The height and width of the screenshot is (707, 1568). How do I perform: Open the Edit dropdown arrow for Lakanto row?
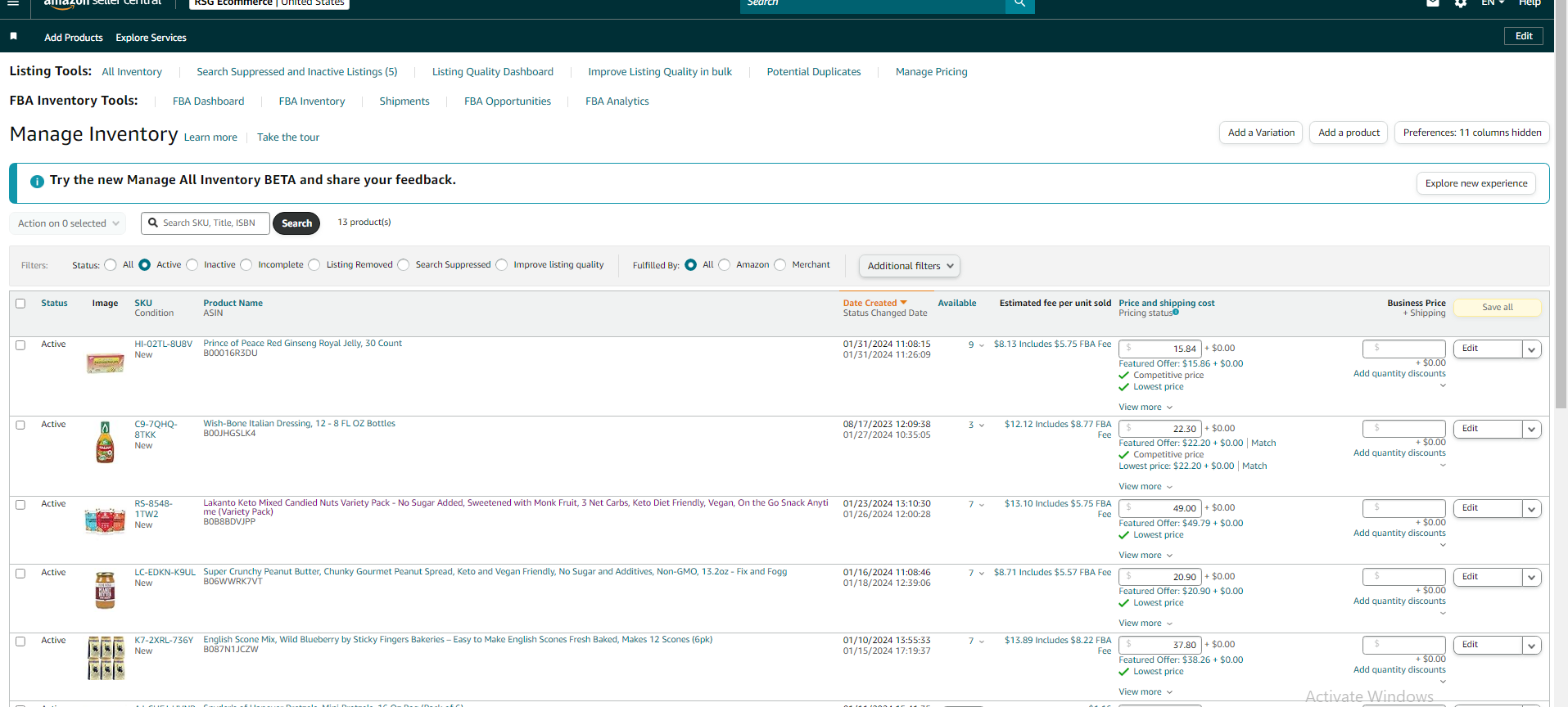pos(1531,509)
